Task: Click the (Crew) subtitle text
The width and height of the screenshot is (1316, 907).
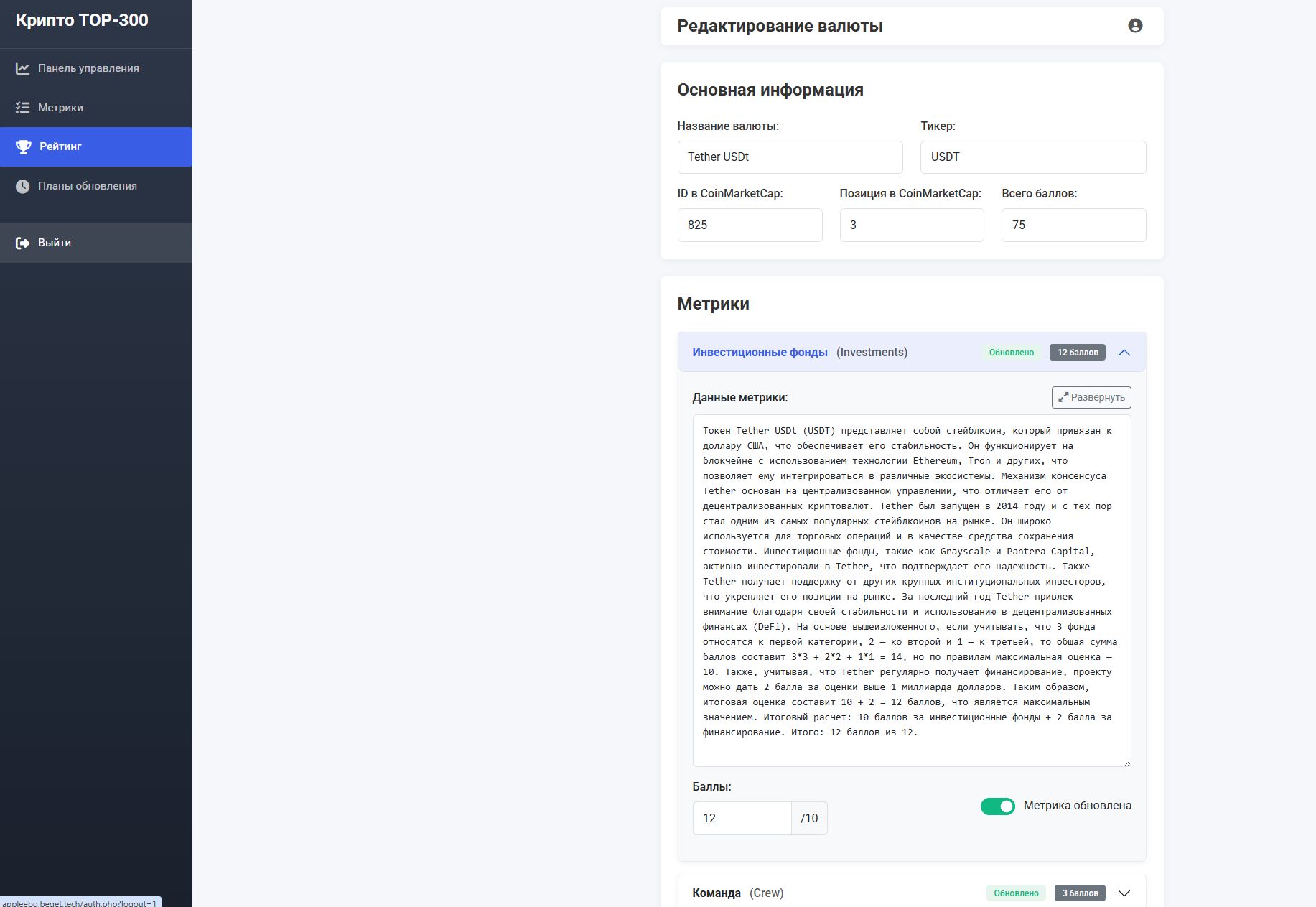Action: pos(766,893)
